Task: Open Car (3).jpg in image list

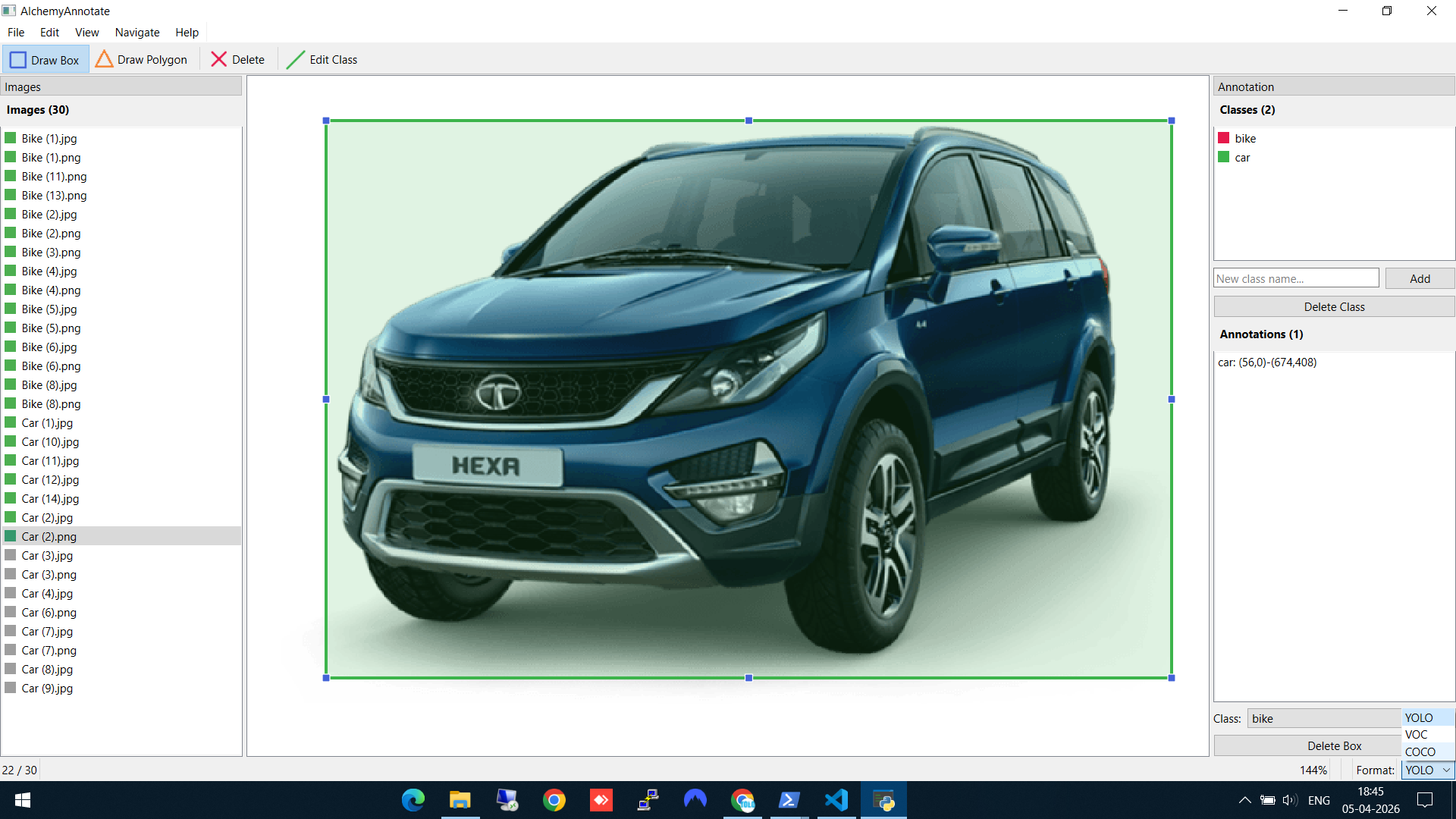Action: point(47,556)
